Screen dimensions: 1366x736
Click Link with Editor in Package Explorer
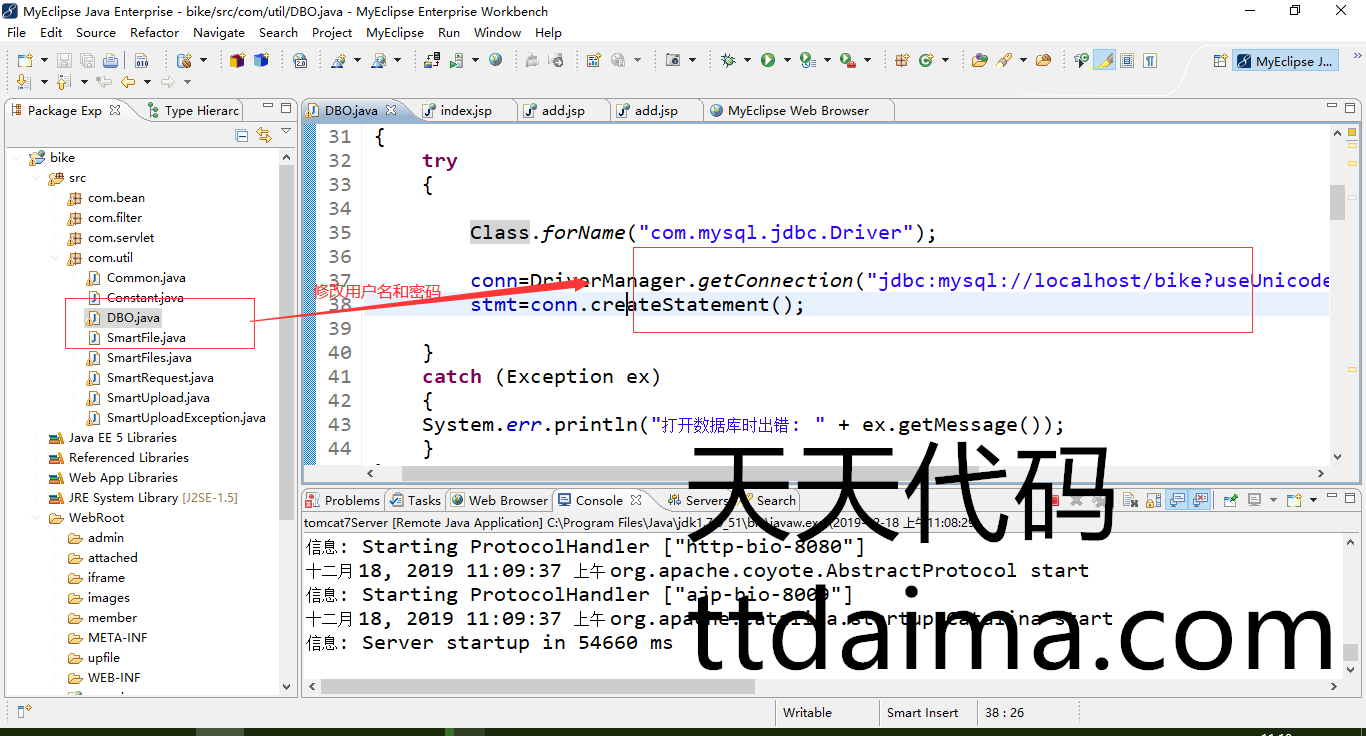click(264, 135)
